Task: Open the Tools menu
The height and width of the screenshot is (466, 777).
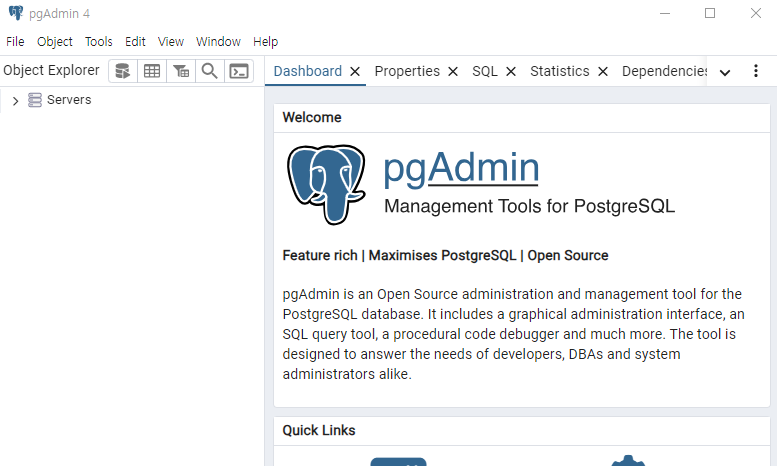Action: click(99, 42)
